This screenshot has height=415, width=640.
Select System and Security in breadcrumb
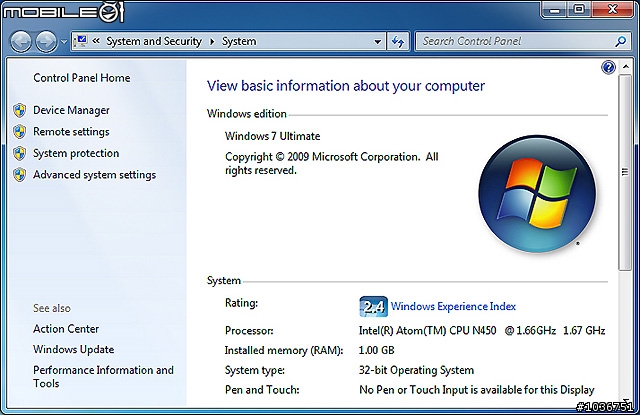click(x=154, y=41)
